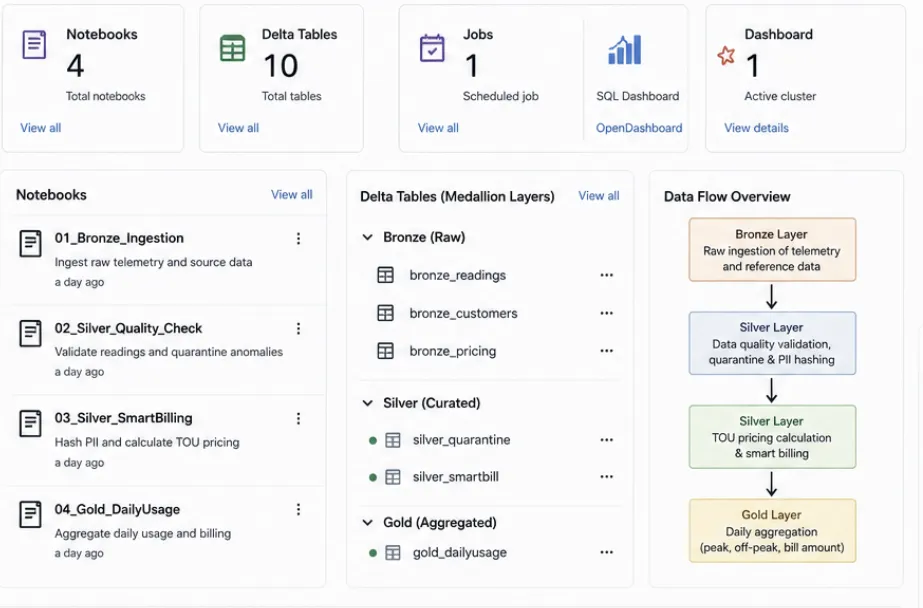This screenshot has width=923, height=608.
Task: Click the Silver Layer TOU pricing box
Action: click(772, 437)
